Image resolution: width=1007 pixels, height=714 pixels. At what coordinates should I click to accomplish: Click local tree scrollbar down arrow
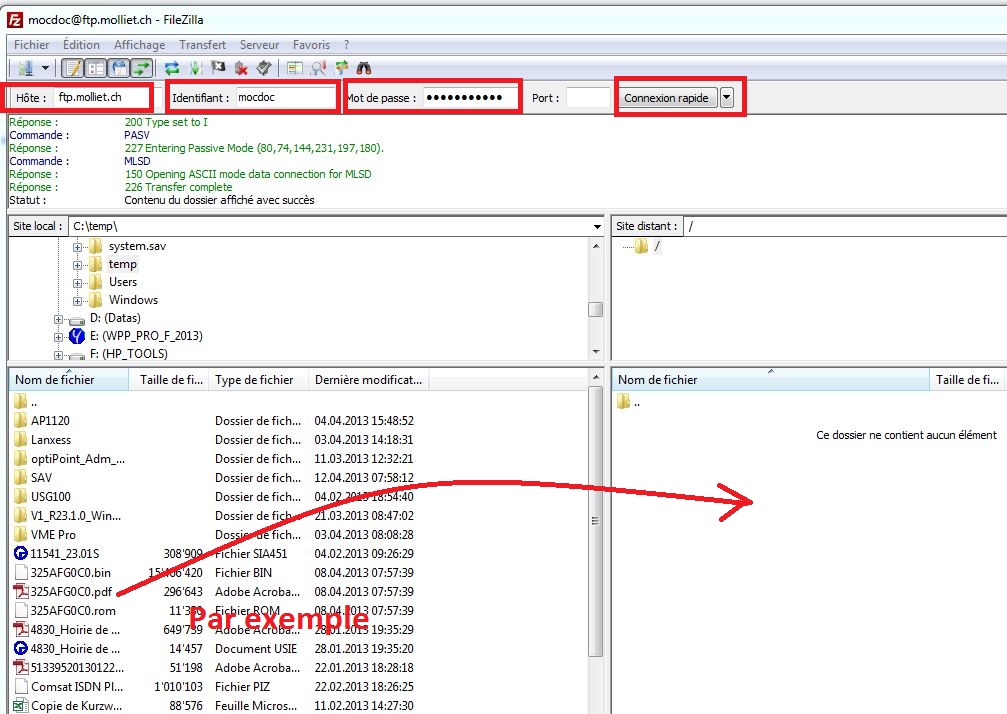pyautogui.click(x=595, y=352)
